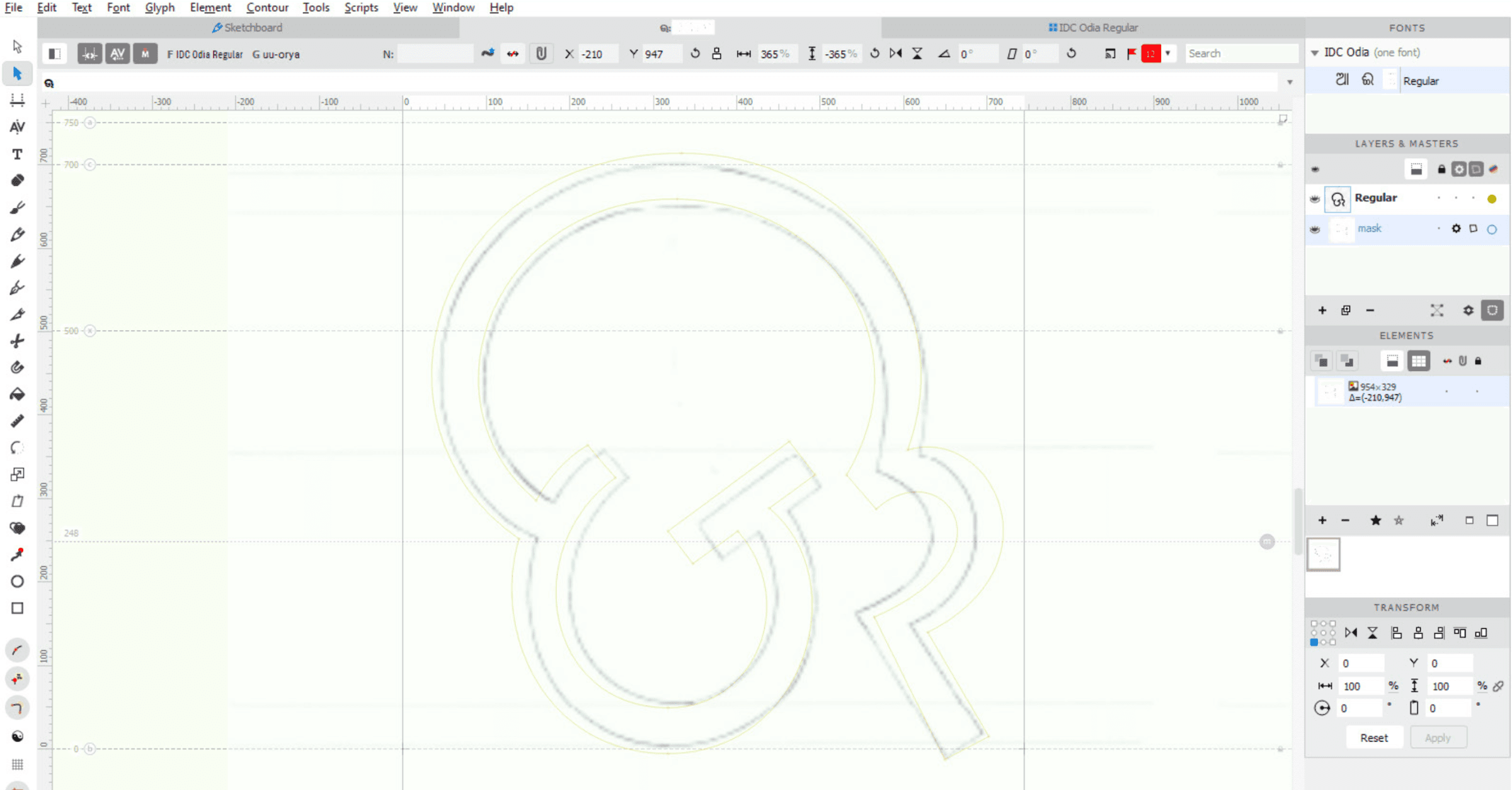
Task: Open the Scripts menu
Action: point(361,8)
